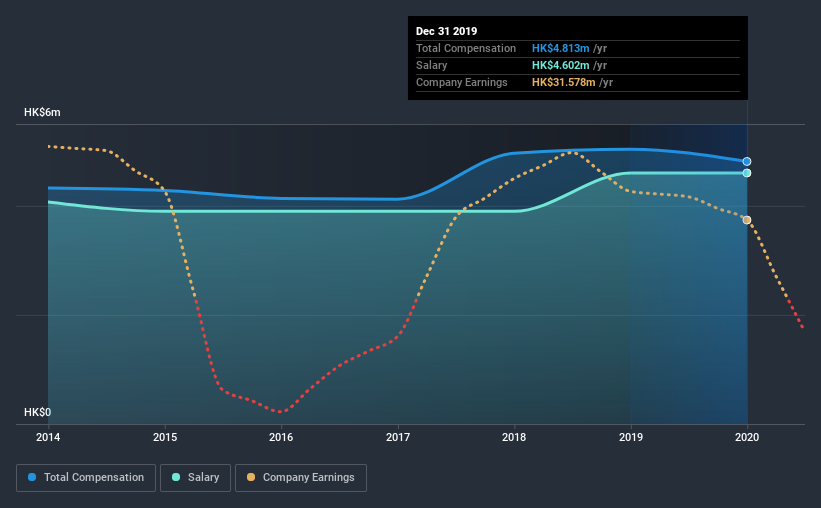Click the HK$4.813m total compensation value
The height and width of the screenshot is (508, 821).
tap(561, 48)
